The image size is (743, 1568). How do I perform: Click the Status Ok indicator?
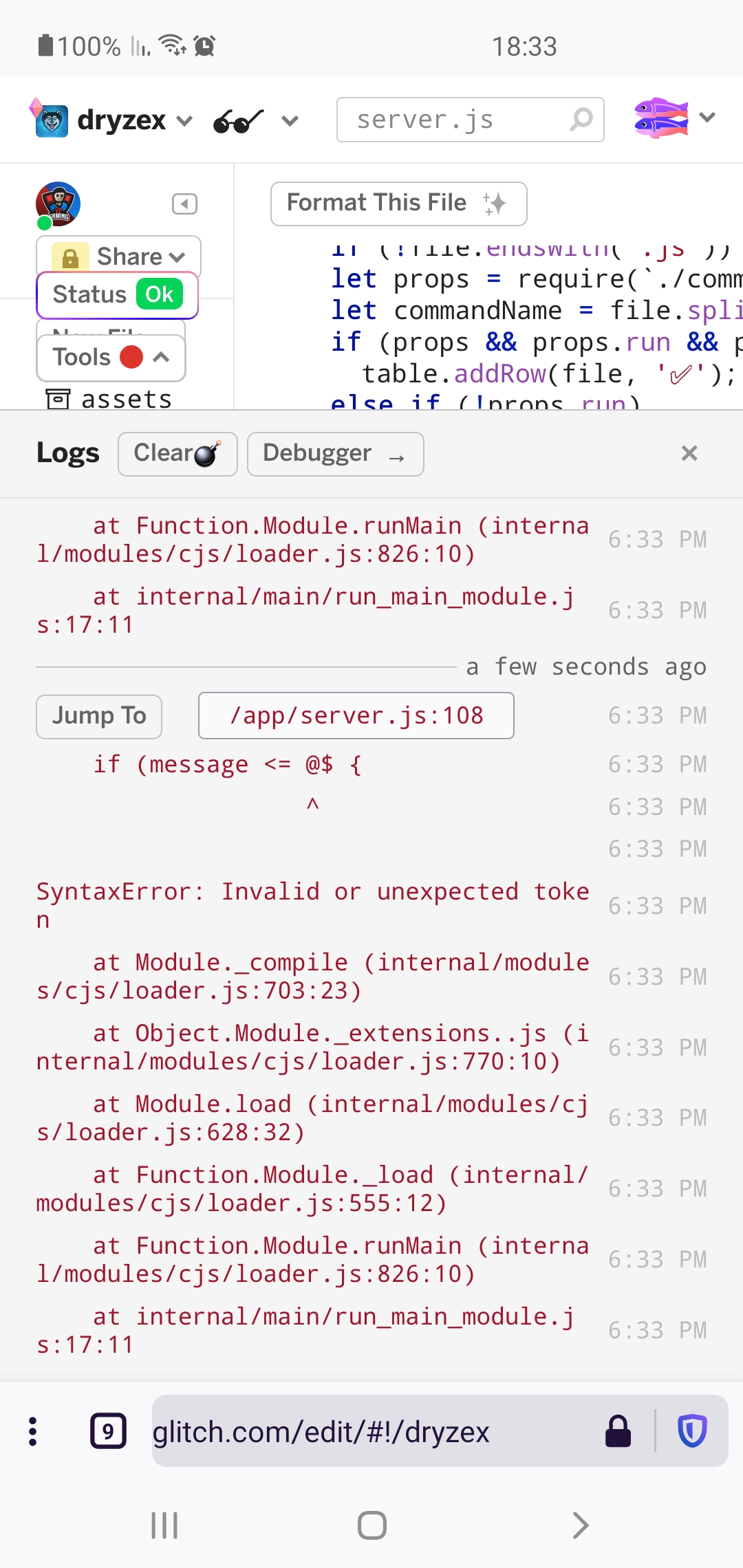[118, 295]
